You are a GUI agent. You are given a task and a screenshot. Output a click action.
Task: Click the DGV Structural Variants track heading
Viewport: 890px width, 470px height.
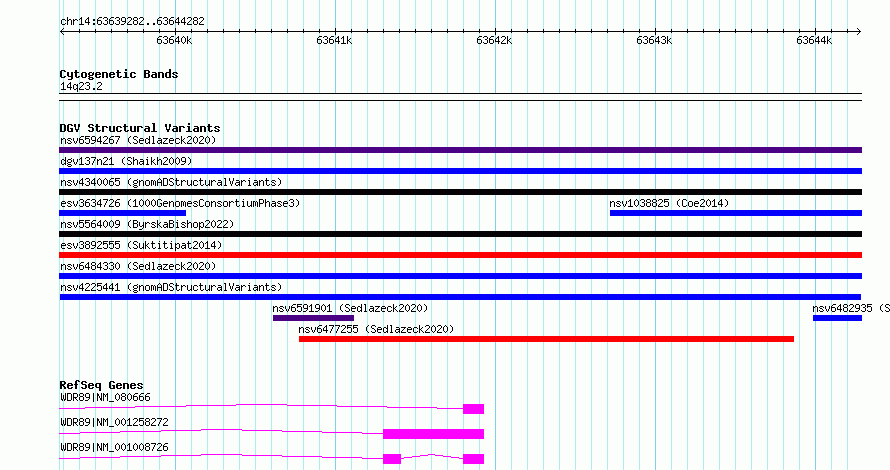click(x=140, y=128)
